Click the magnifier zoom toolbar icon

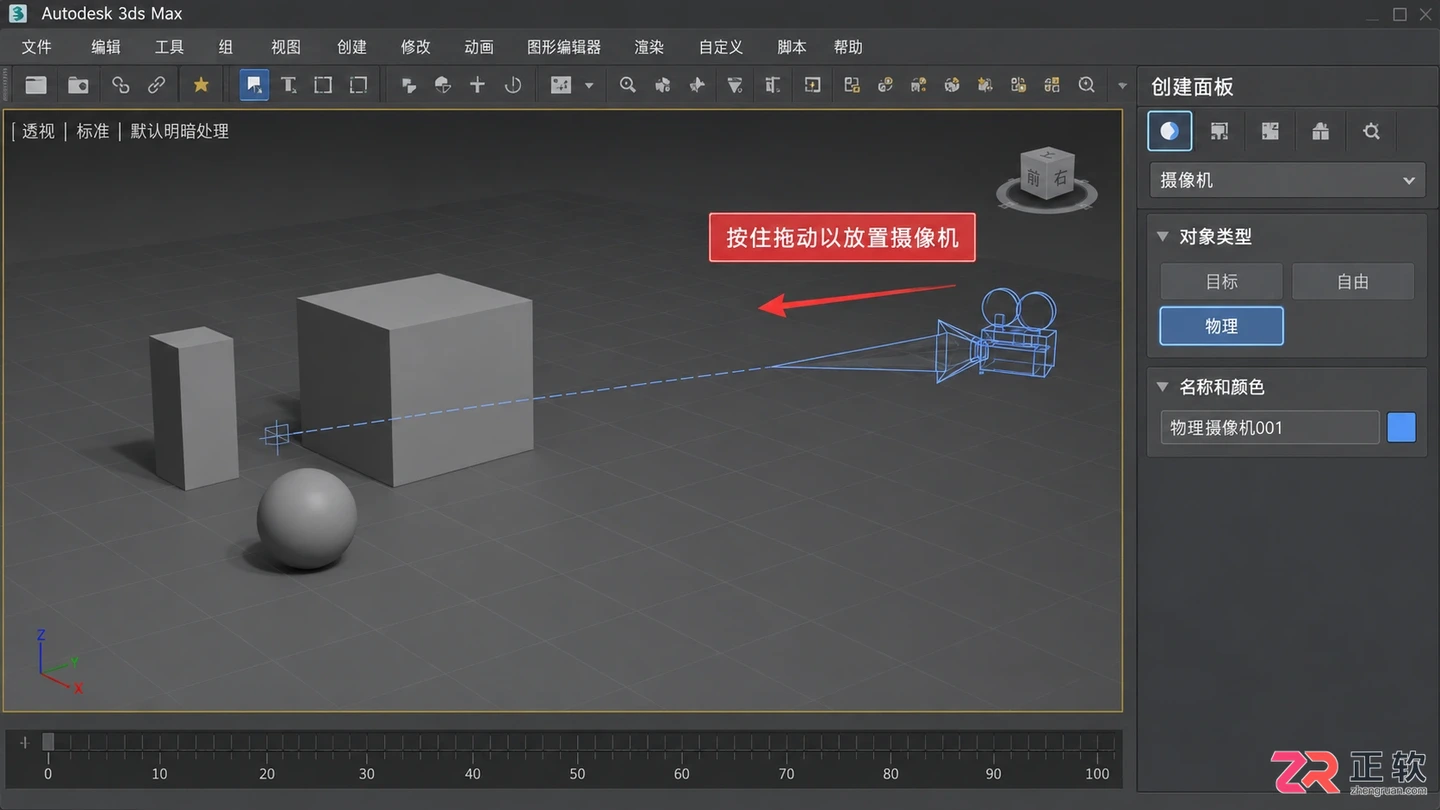627,85
